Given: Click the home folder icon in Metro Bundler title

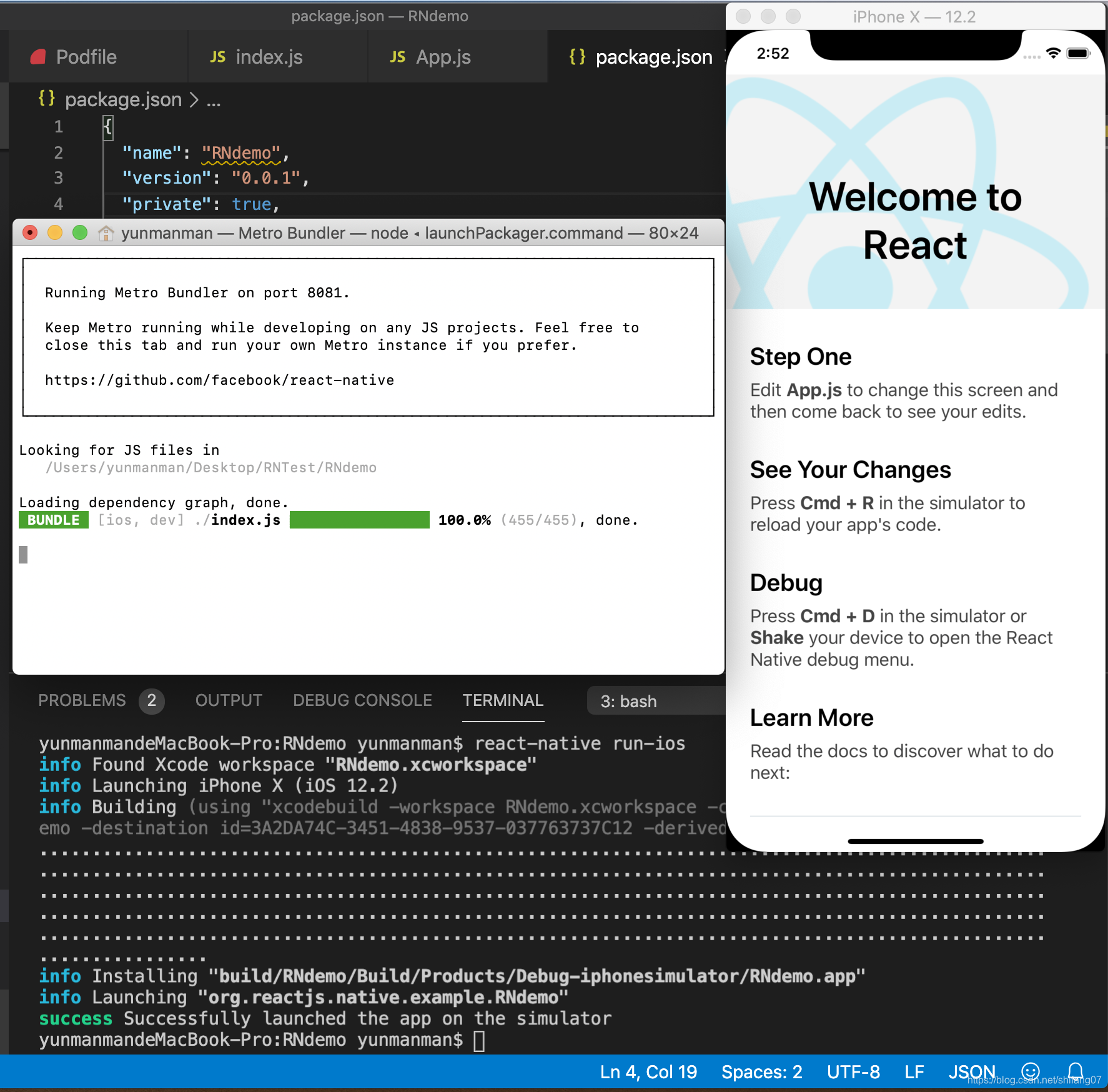Looking at the screenshot, I should 106,233.
